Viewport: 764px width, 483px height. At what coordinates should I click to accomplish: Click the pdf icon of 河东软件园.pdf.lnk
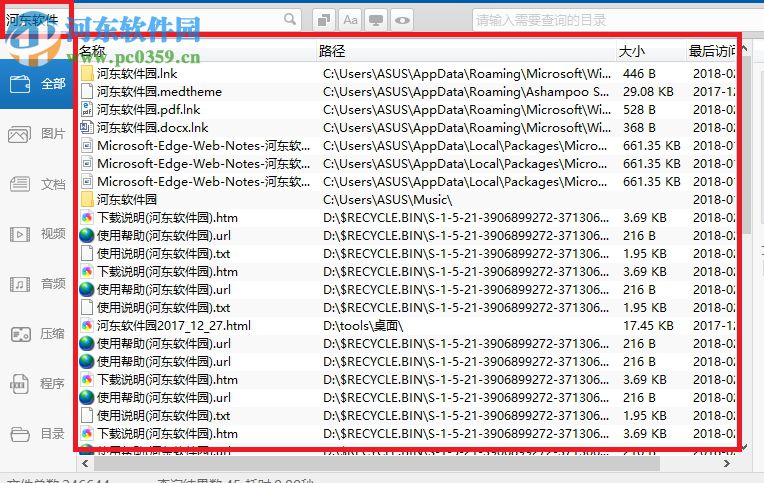[87, 110]
